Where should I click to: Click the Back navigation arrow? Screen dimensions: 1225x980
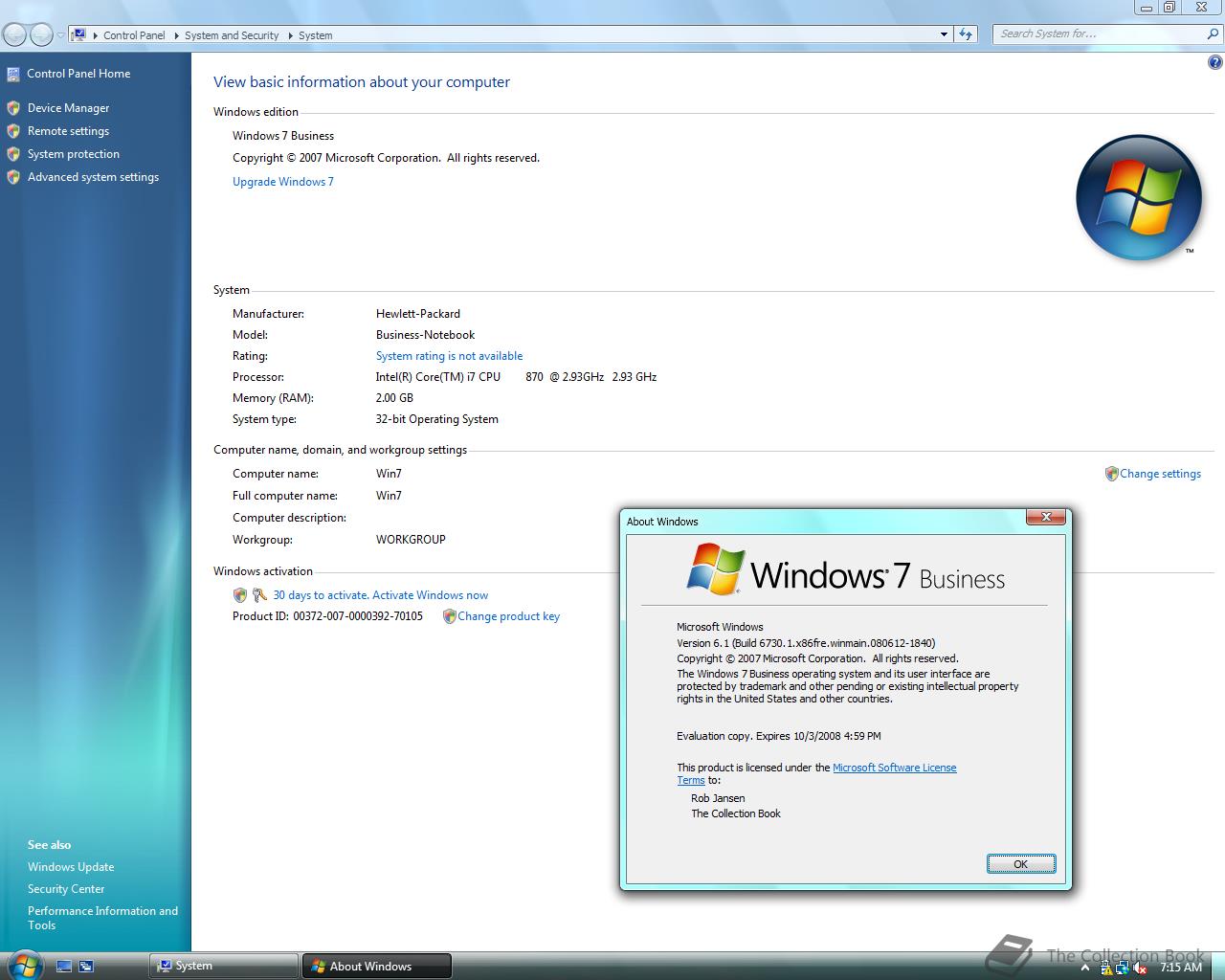pyautogui.click(x=15, y=35)
